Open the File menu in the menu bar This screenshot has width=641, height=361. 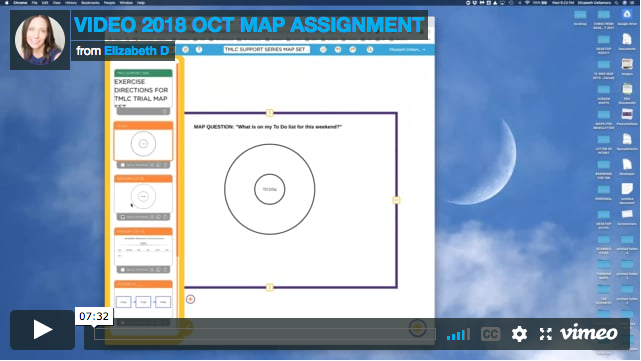coord(35,2)
